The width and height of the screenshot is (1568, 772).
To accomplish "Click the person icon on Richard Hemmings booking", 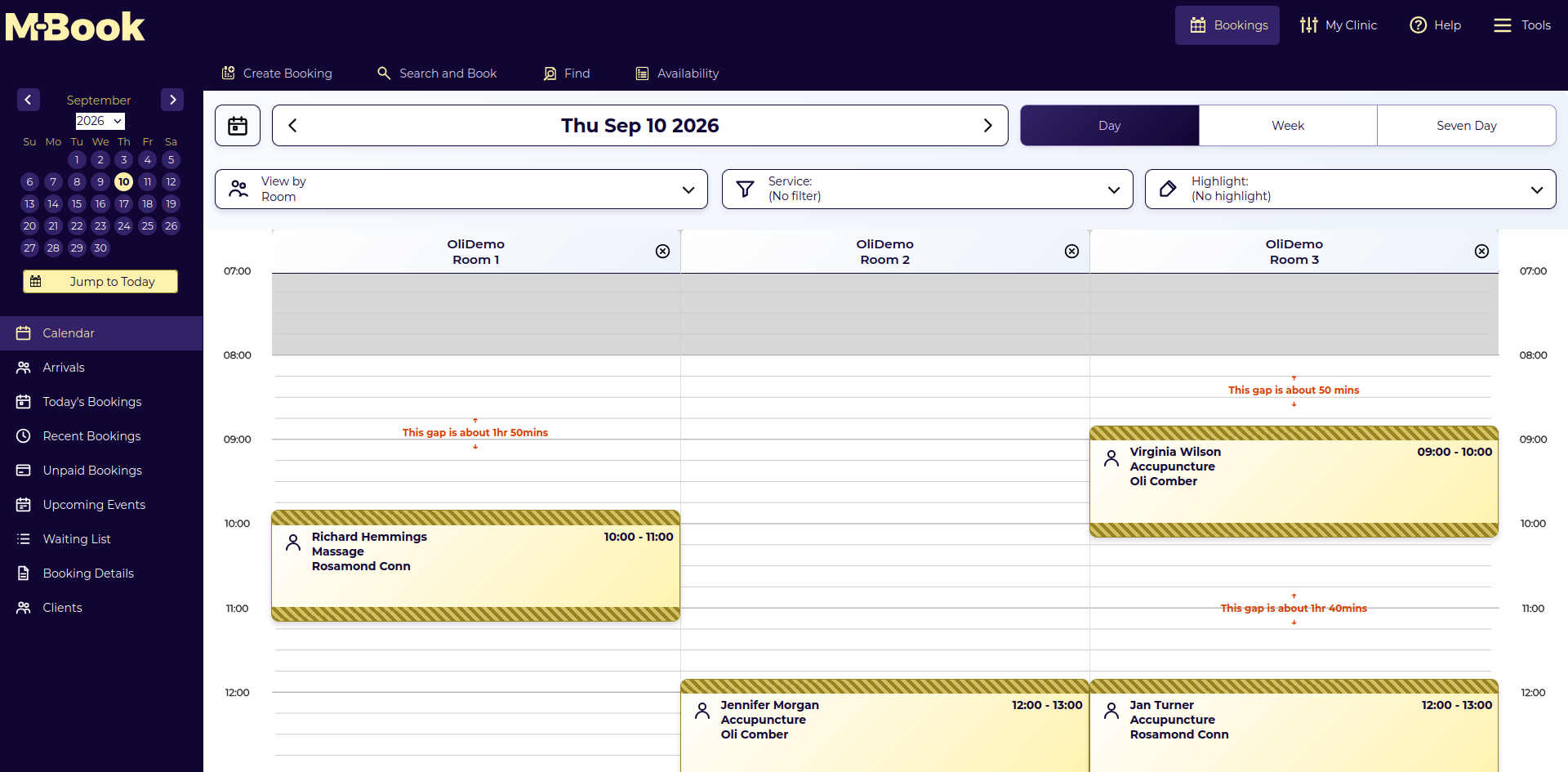I will (x=293, y=542).
